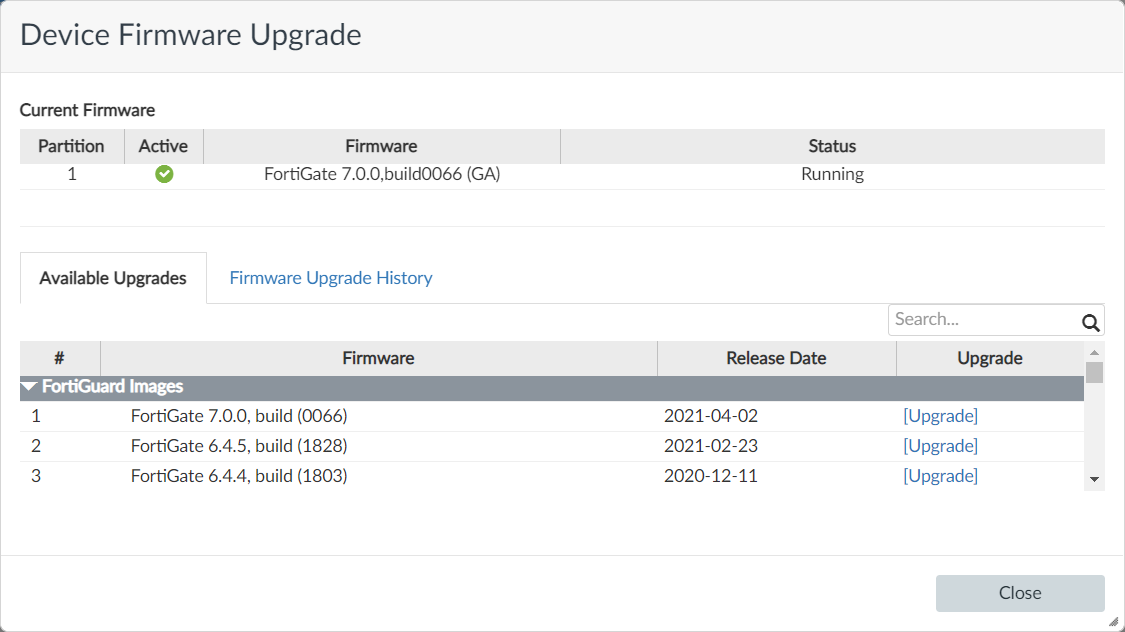Click scrollbar up arrow in upgrades list

(x=1094, y=353)
